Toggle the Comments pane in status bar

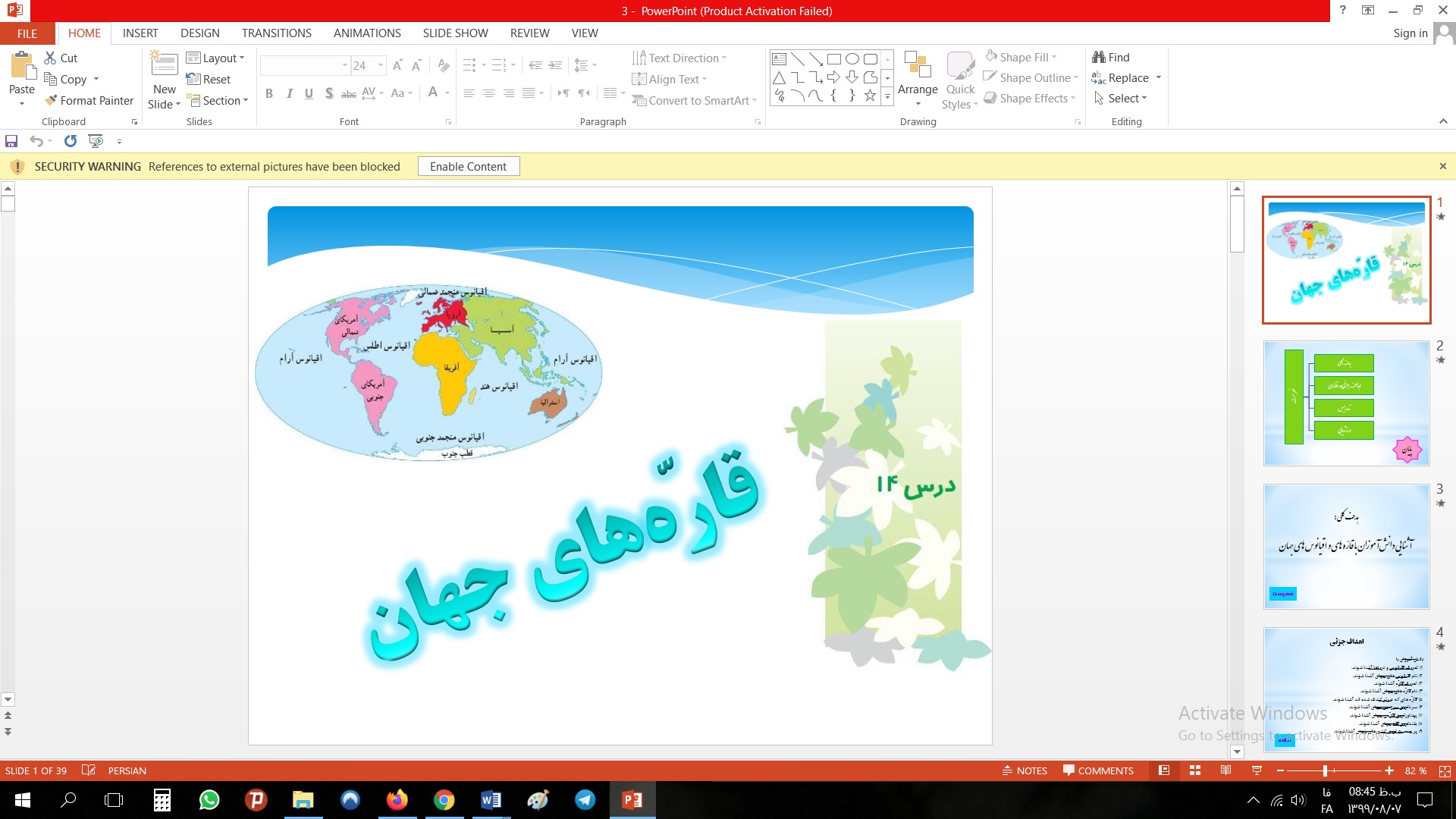pyautogui.click(x=1098, y=770)
